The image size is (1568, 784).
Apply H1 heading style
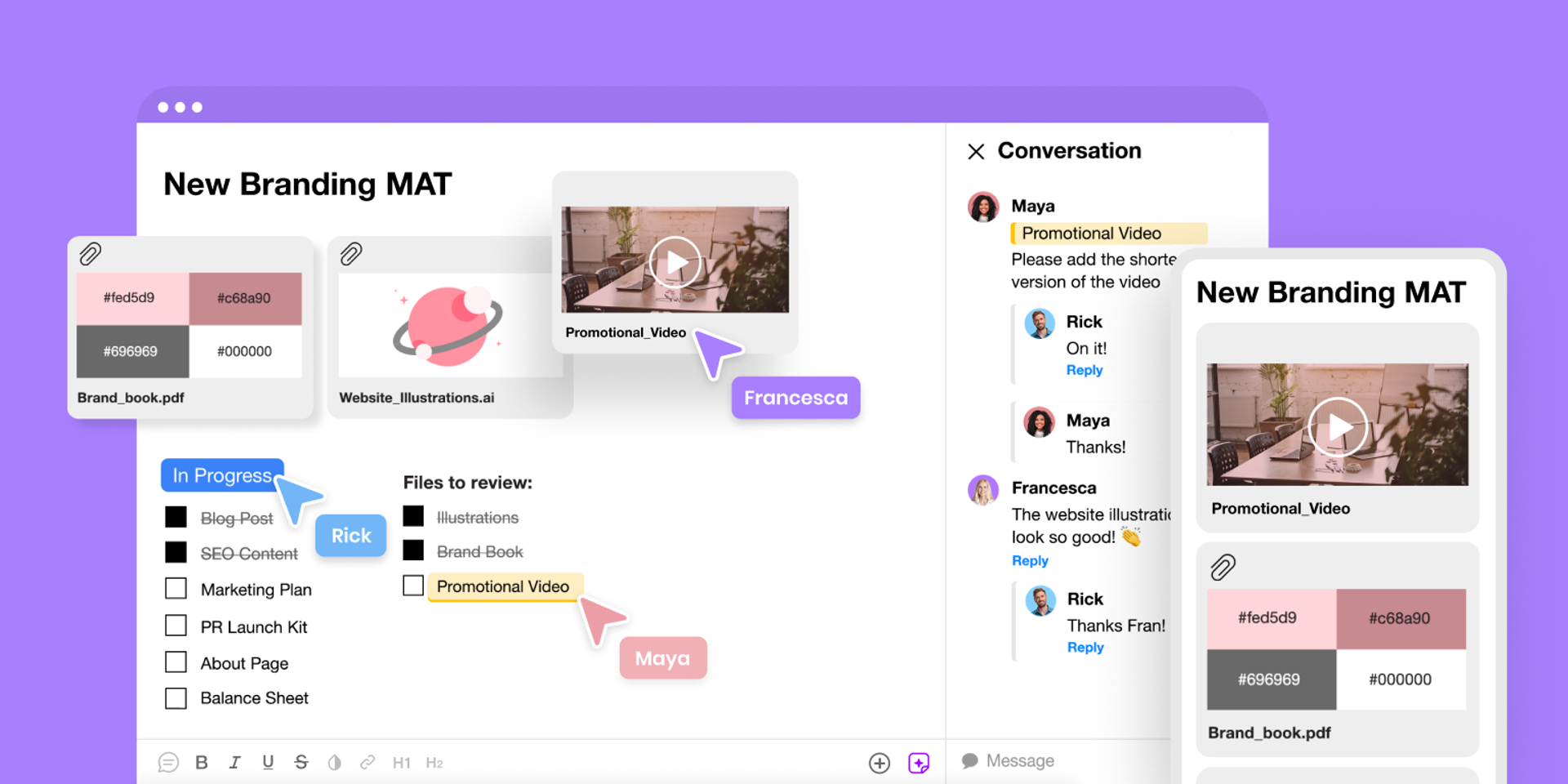pos(401,763)
